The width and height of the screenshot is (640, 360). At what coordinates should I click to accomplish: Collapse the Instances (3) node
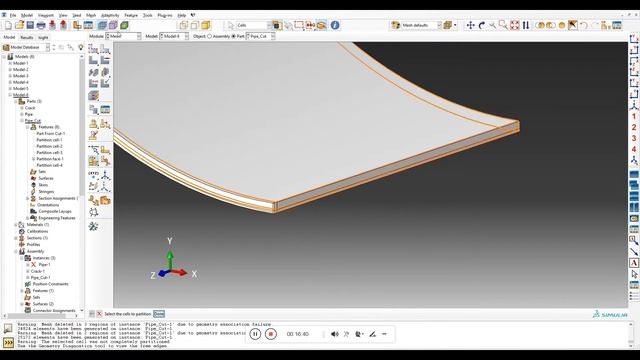tap(22, 258)
